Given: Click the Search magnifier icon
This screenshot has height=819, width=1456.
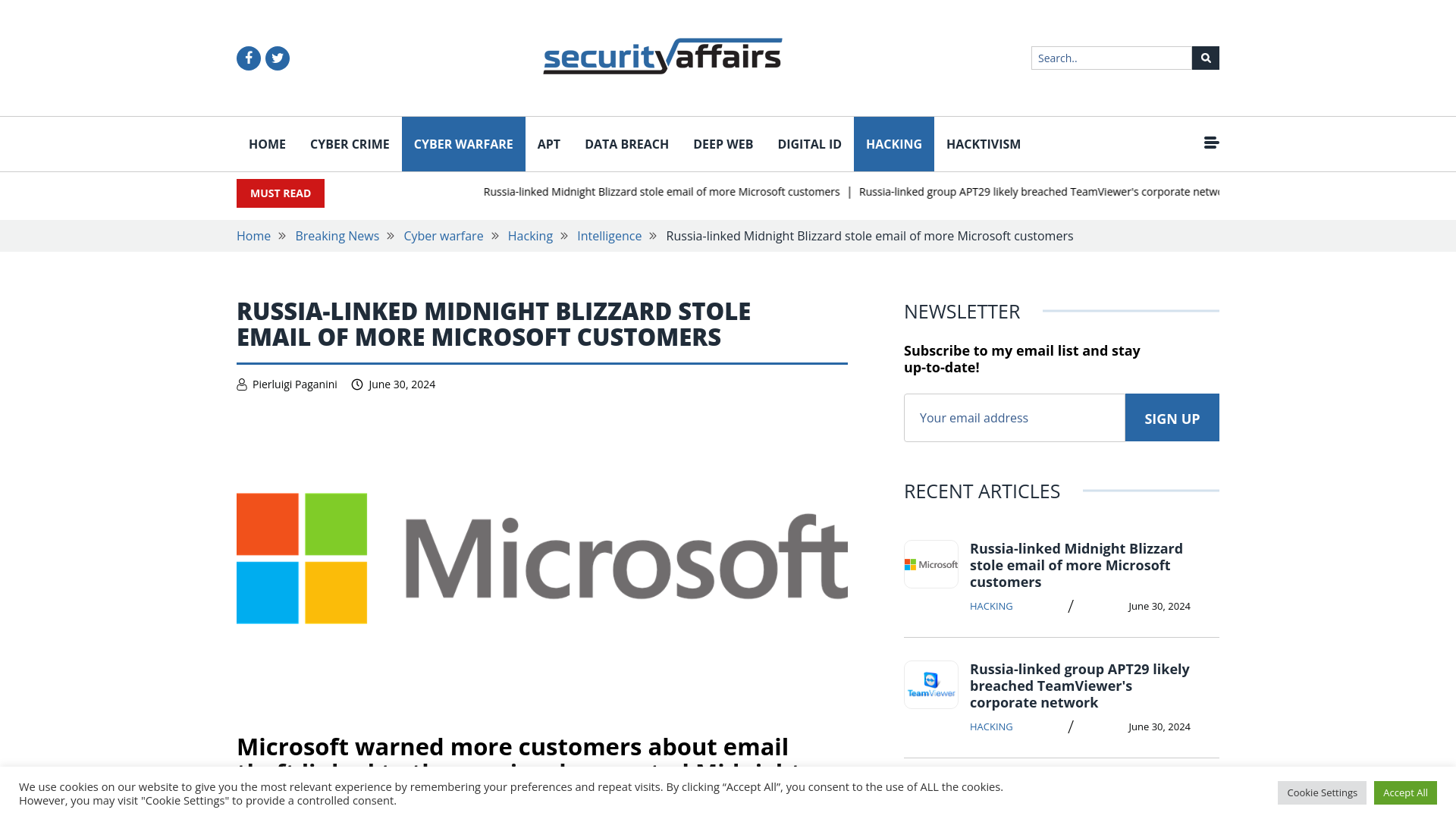Looking at the screenshot, I should pos(1205,58).
